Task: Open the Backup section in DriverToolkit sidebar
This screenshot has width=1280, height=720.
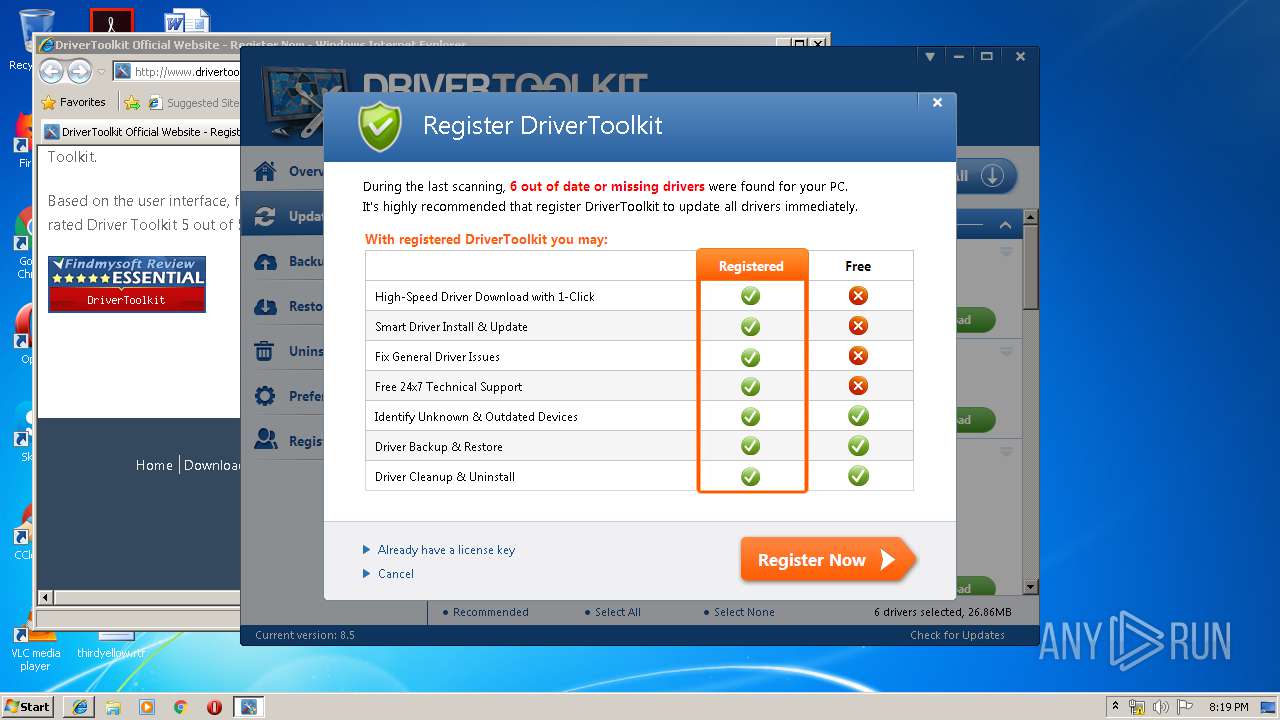Action: tap(283, 261)
